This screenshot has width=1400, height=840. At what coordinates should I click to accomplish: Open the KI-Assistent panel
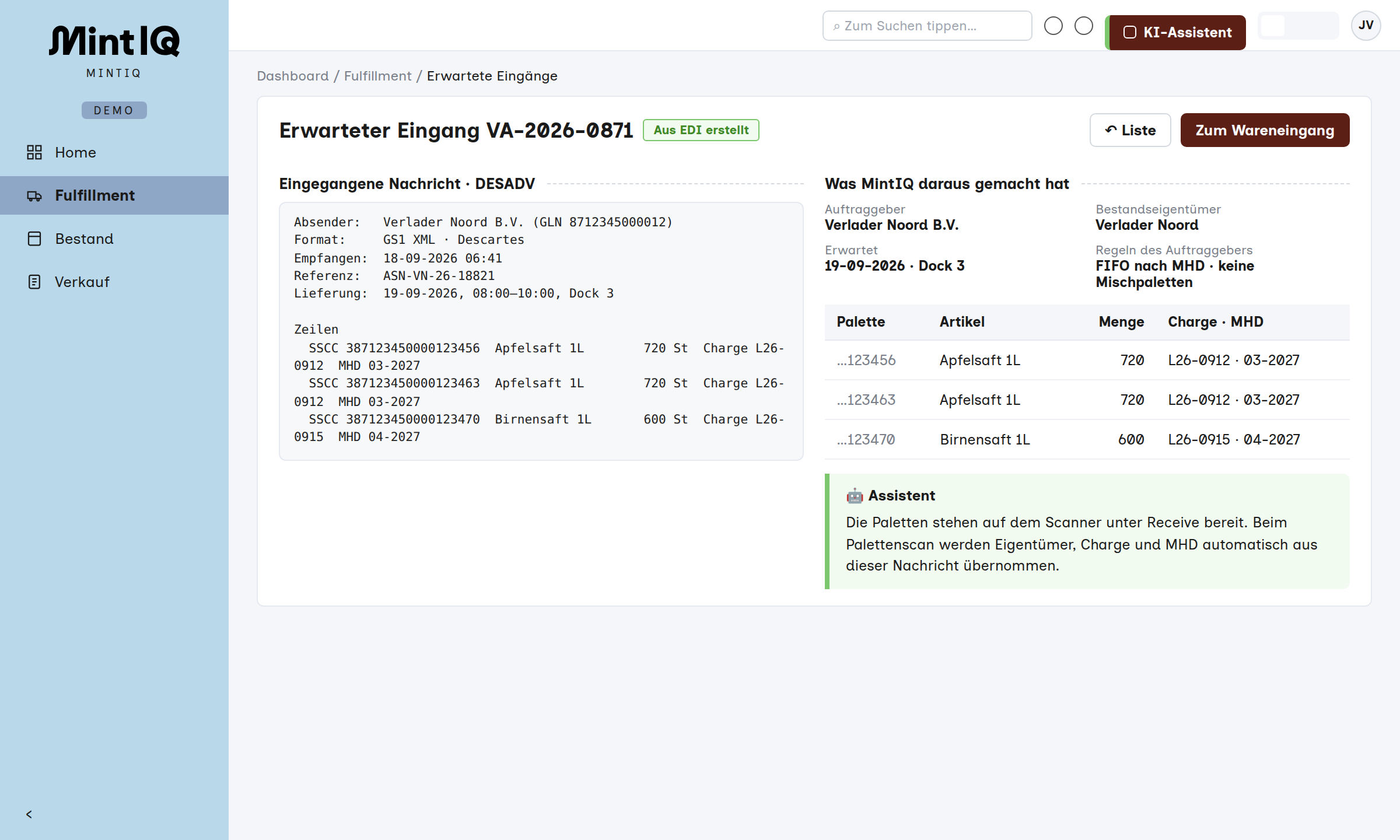(1176, 32)
